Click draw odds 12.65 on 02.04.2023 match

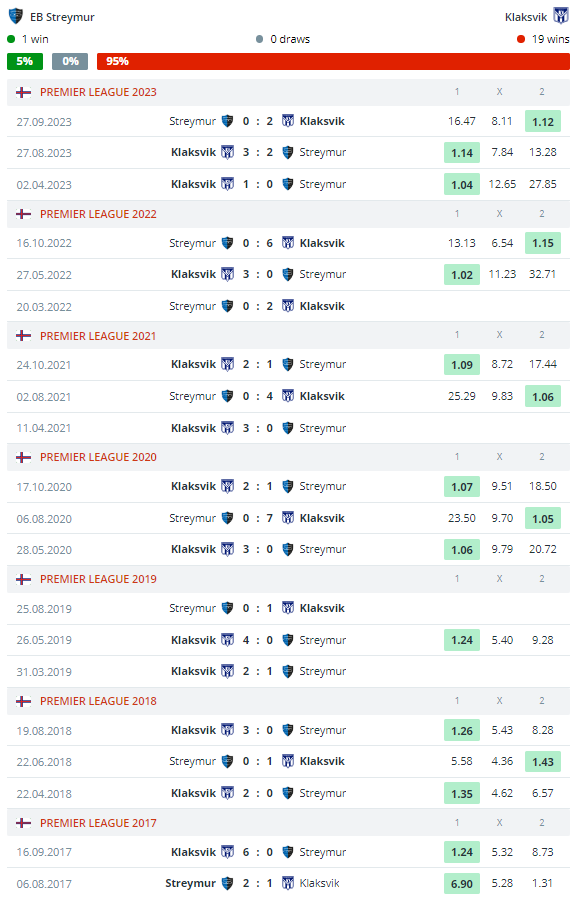tap(502, 184)
